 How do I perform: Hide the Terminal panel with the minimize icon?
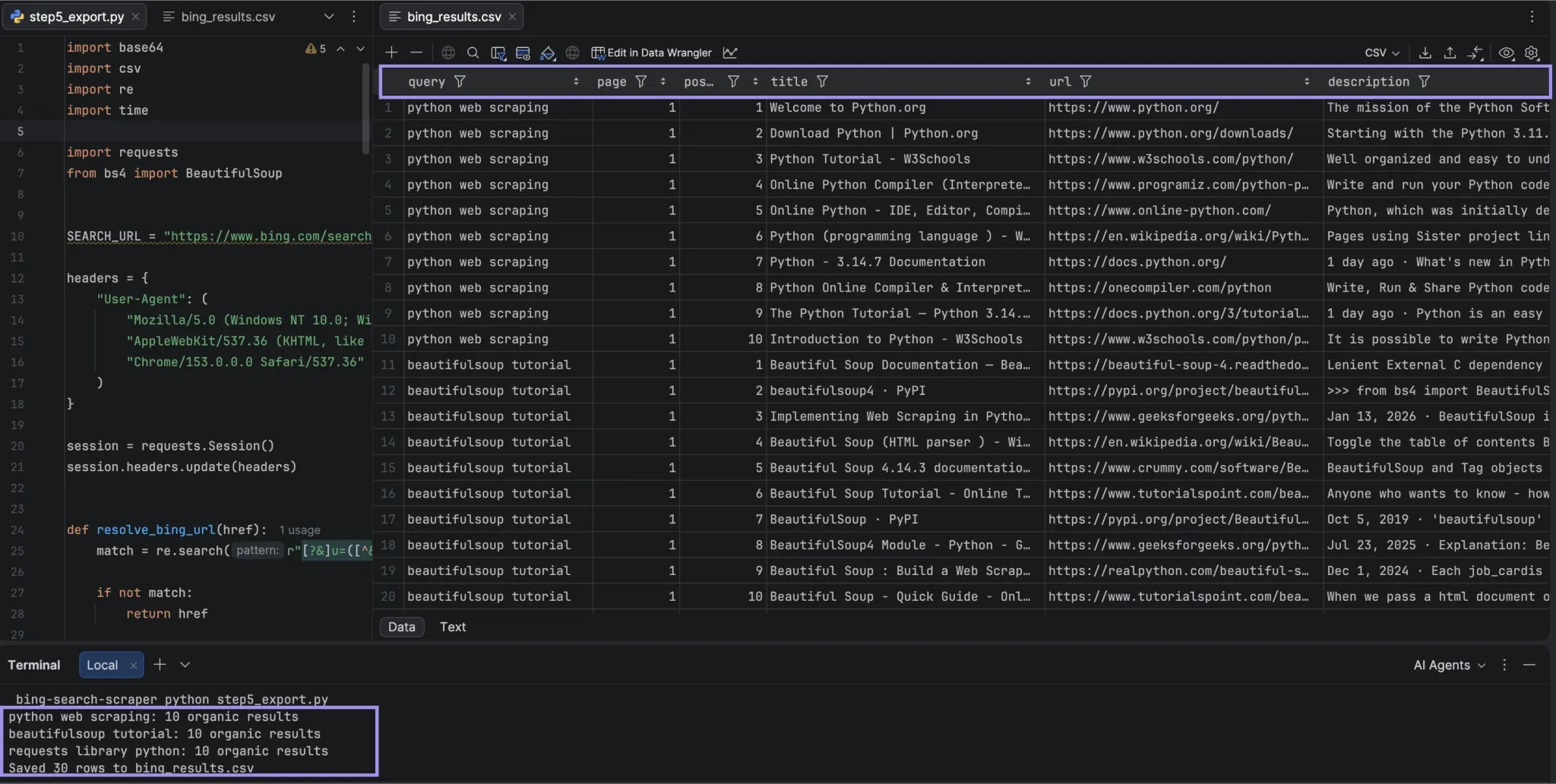click(1529, 665)
